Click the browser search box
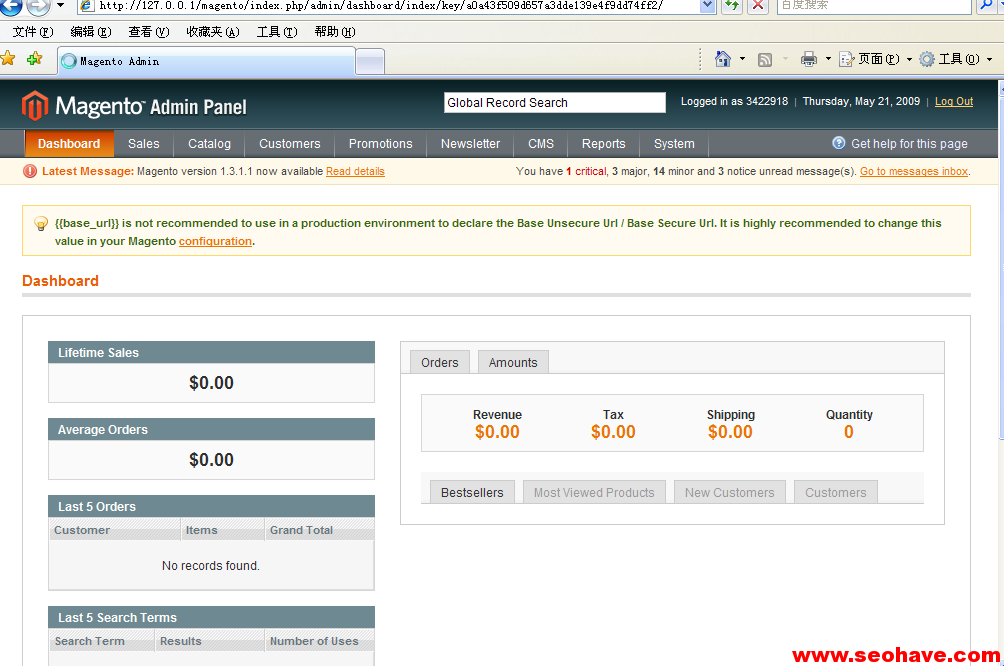Viewport: 1004px width, 666px height. (x=874, y=6)
